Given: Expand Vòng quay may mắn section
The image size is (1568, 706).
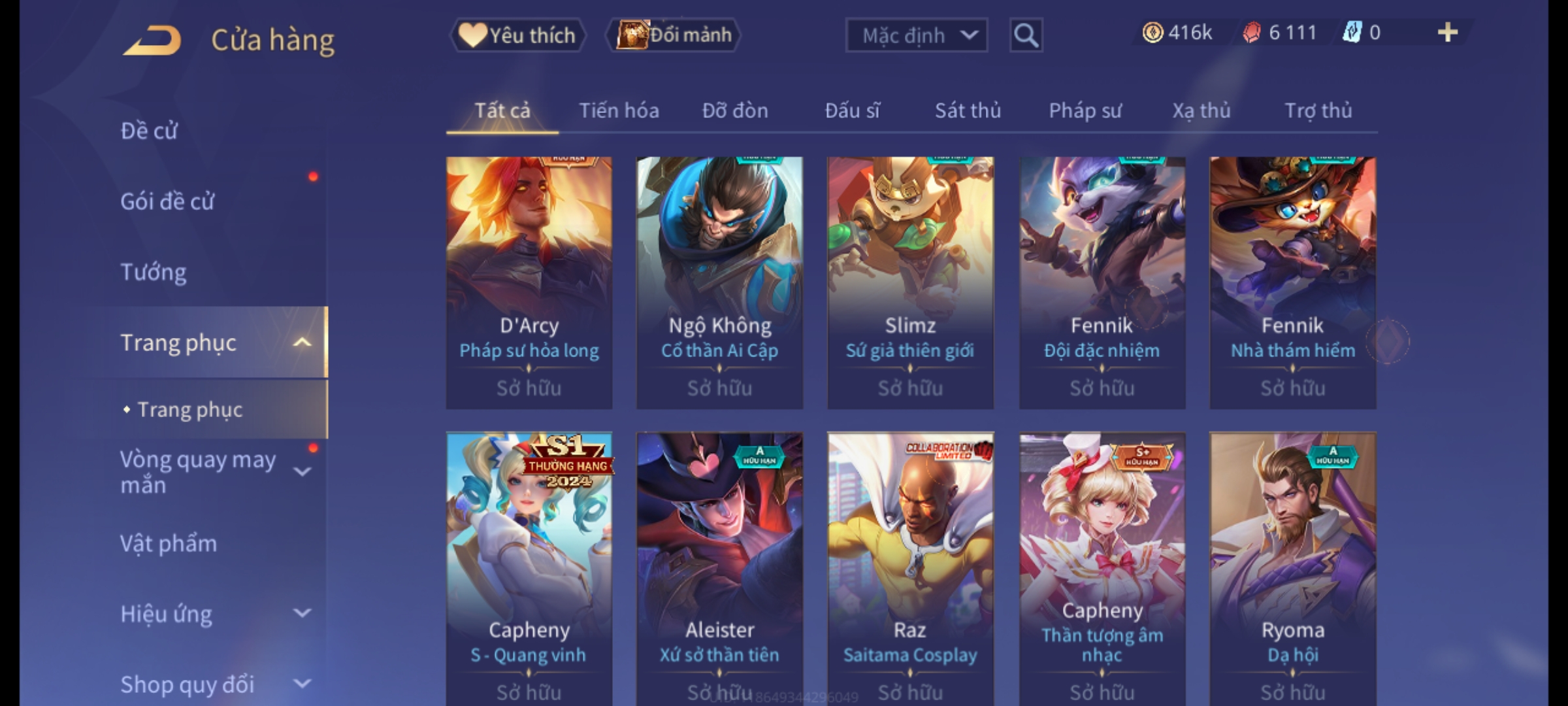Looking at the screenshot, I should tap(302, 471).
